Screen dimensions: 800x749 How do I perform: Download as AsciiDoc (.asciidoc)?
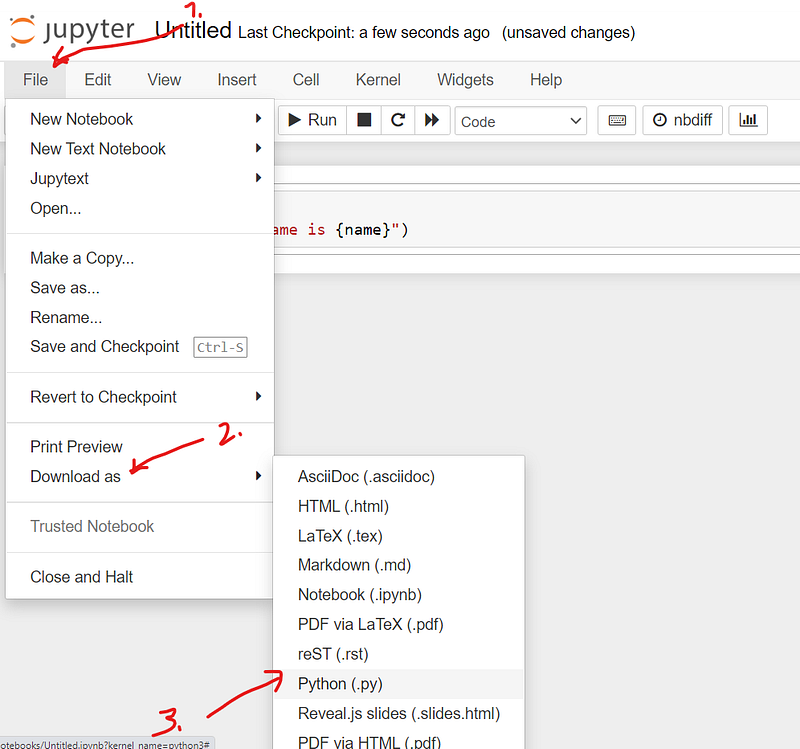coord(398,477)
